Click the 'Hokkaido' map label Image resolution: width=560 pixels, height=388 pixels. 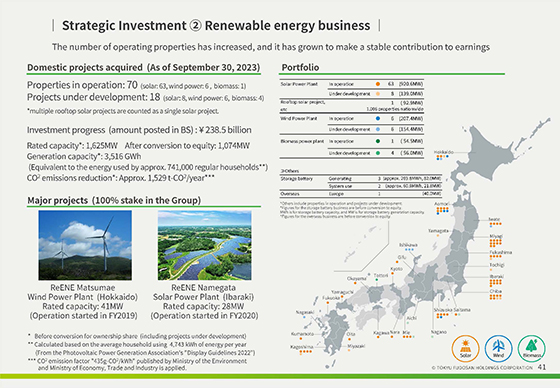(444, 152)
